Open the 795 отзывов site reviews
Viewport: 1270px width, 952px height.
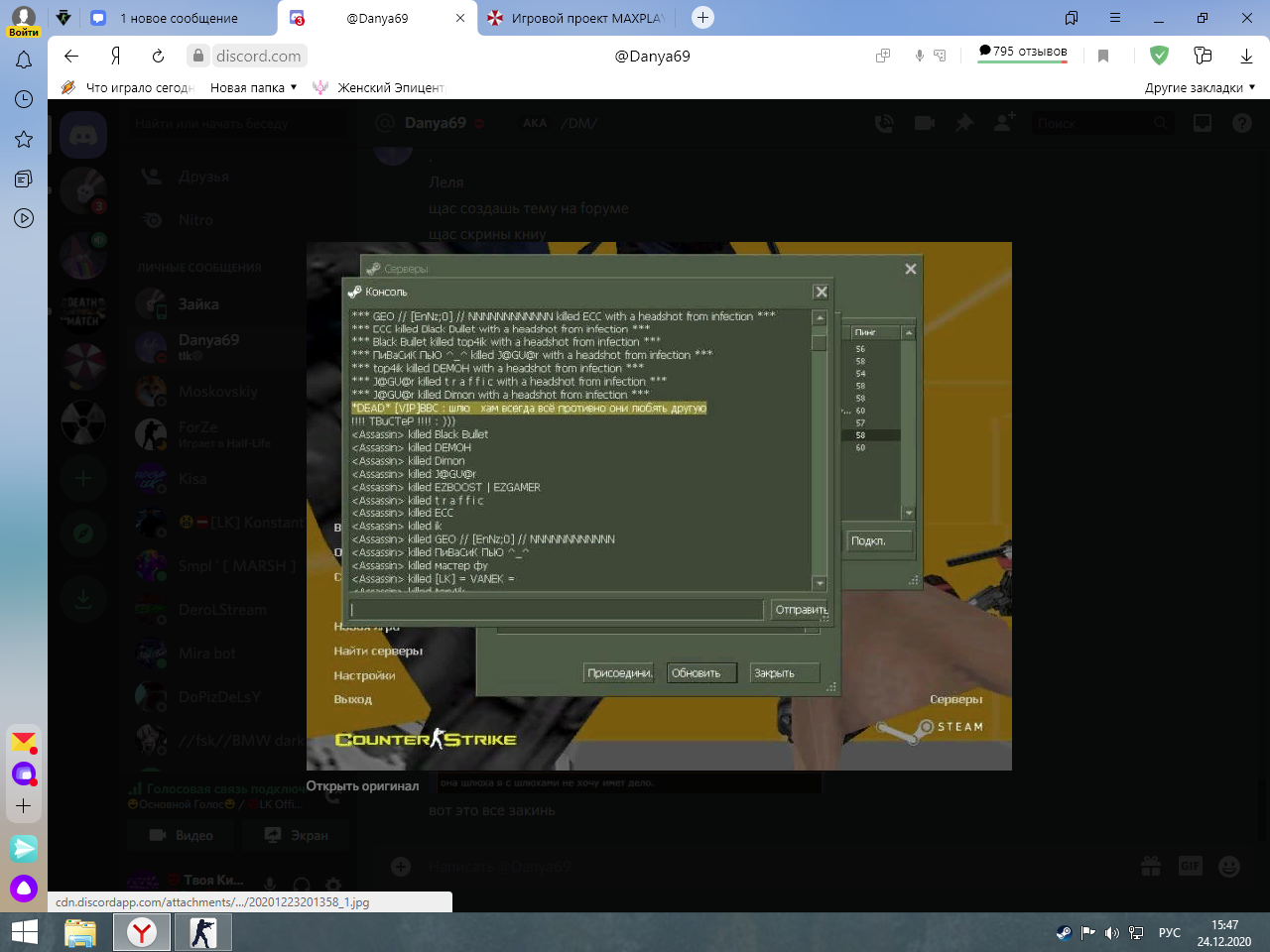tap(1023, 52)
